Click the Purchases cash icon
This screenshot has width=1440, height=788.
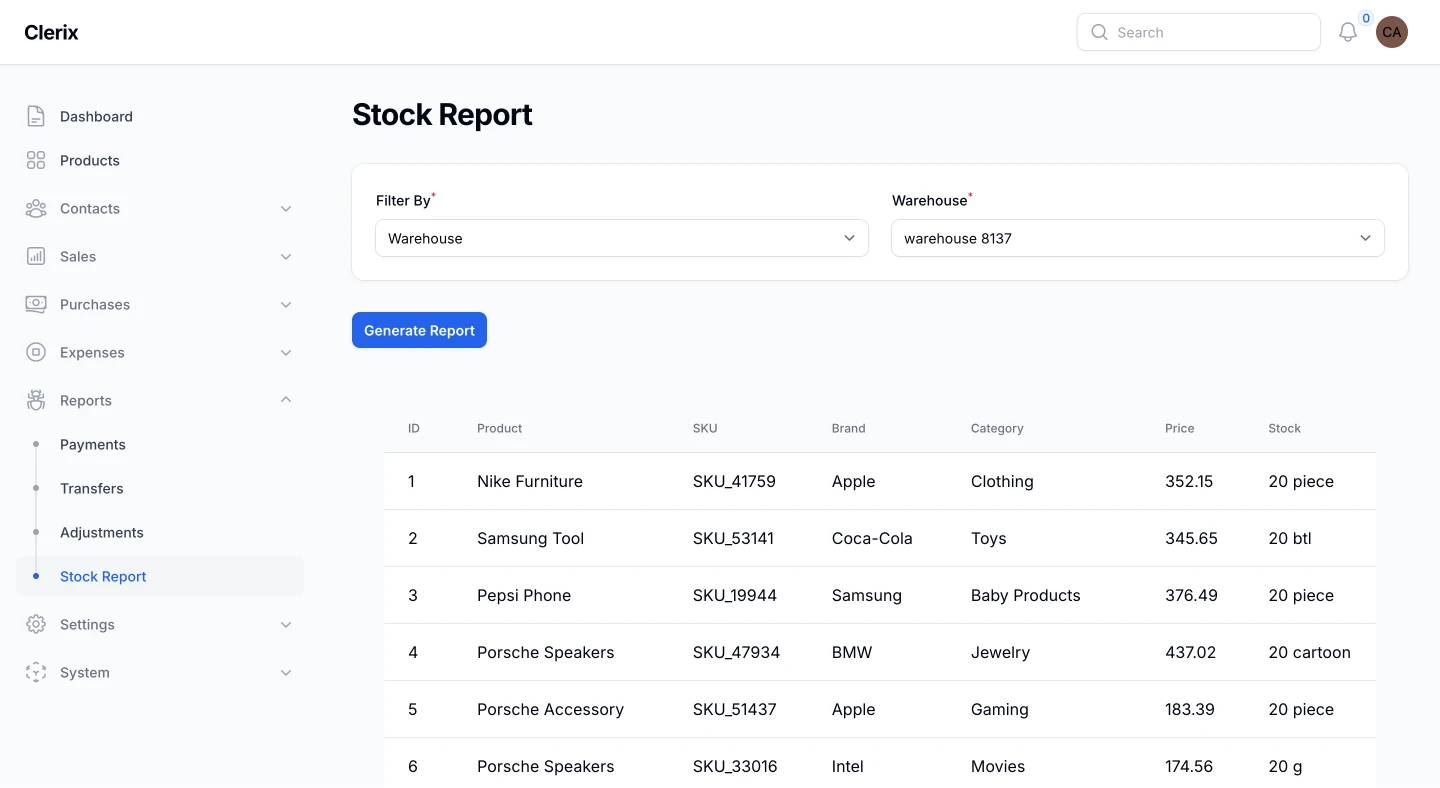point(36,304)
